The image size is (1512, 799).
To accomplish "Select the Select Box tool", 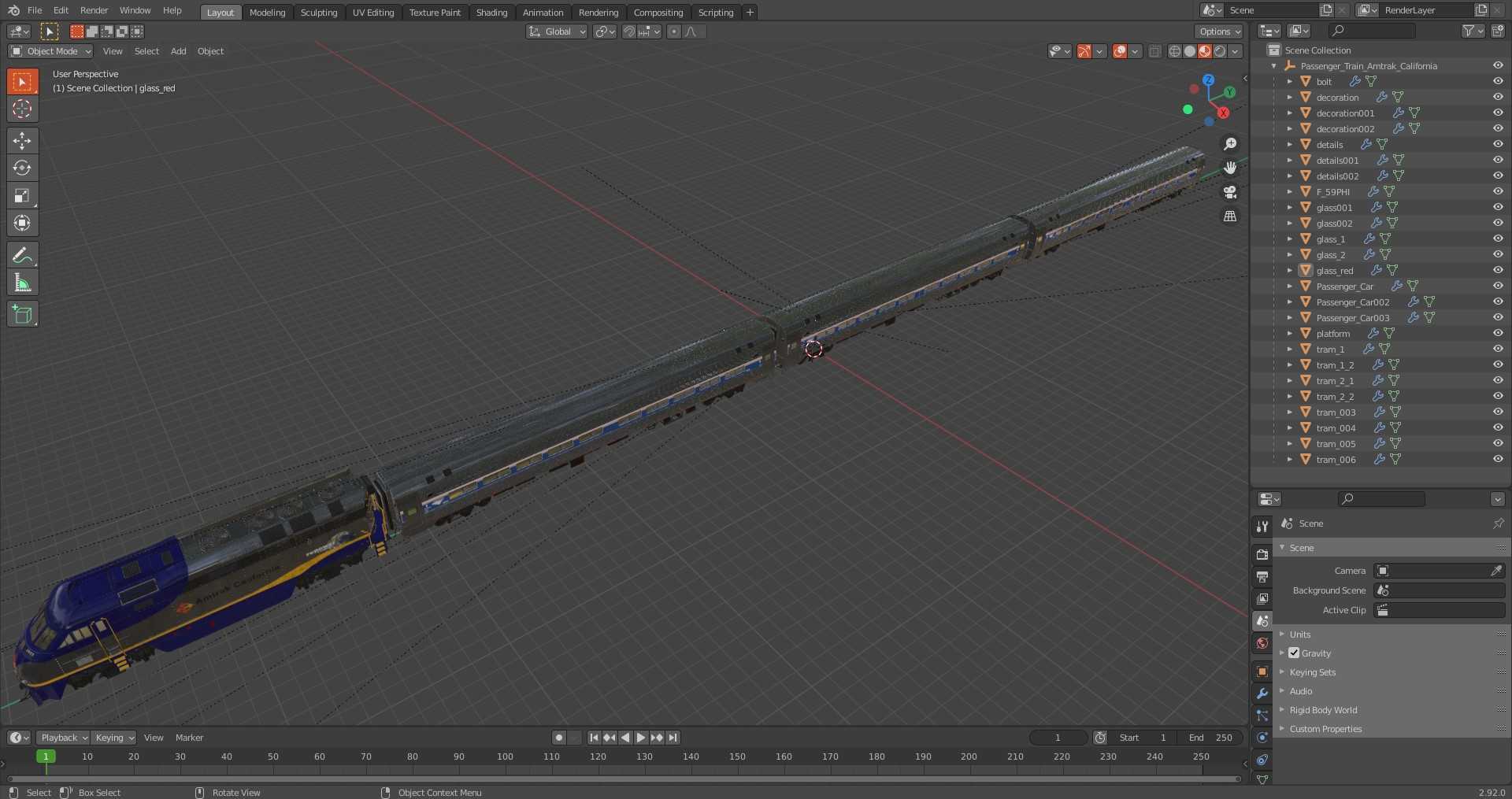I will pyautogui.click(x=22, y=81).
